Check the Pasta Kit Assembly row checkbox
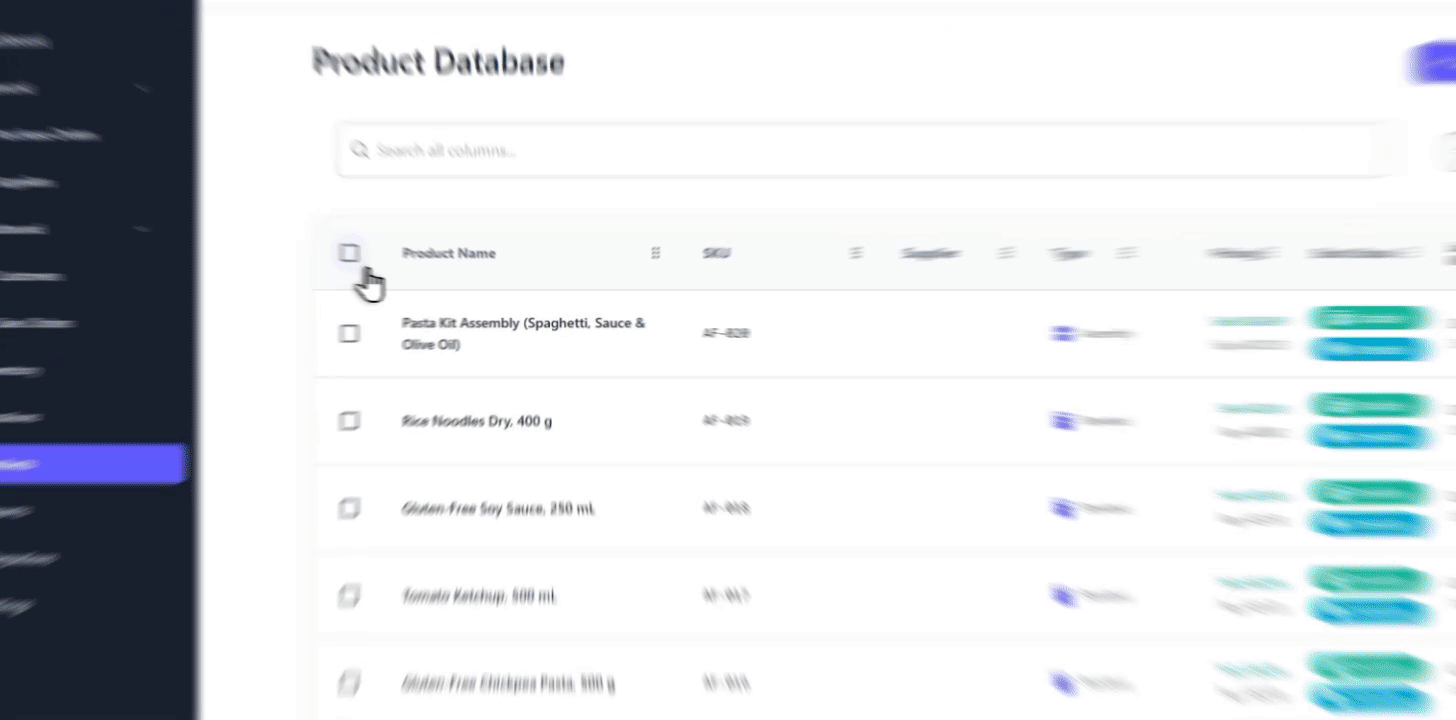Image resolution: width=1456 pixels, height=720 pixels. tap(348, 333)
